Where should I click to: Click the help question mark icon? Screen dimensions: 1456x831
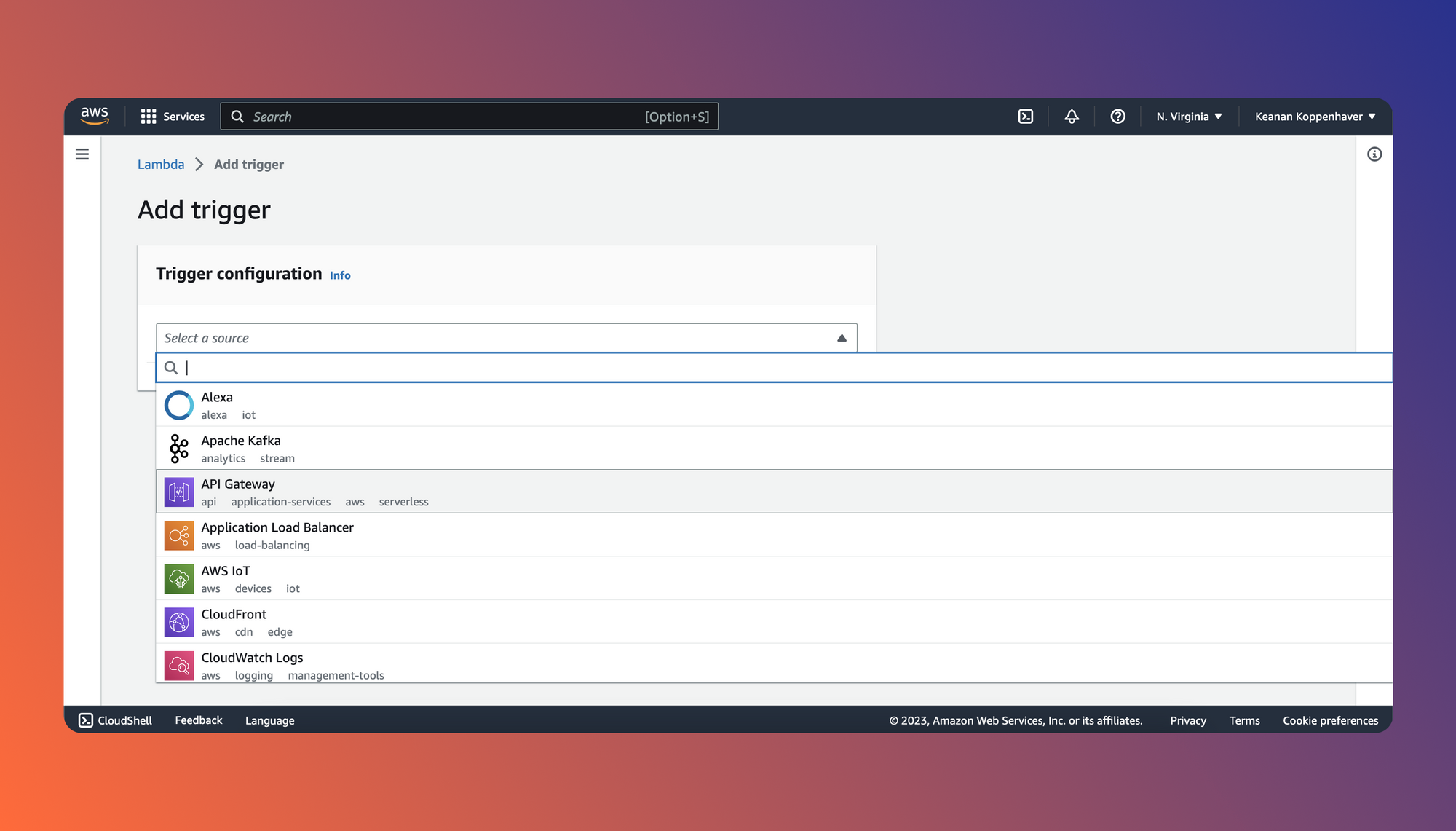[x=1117, y=116]
